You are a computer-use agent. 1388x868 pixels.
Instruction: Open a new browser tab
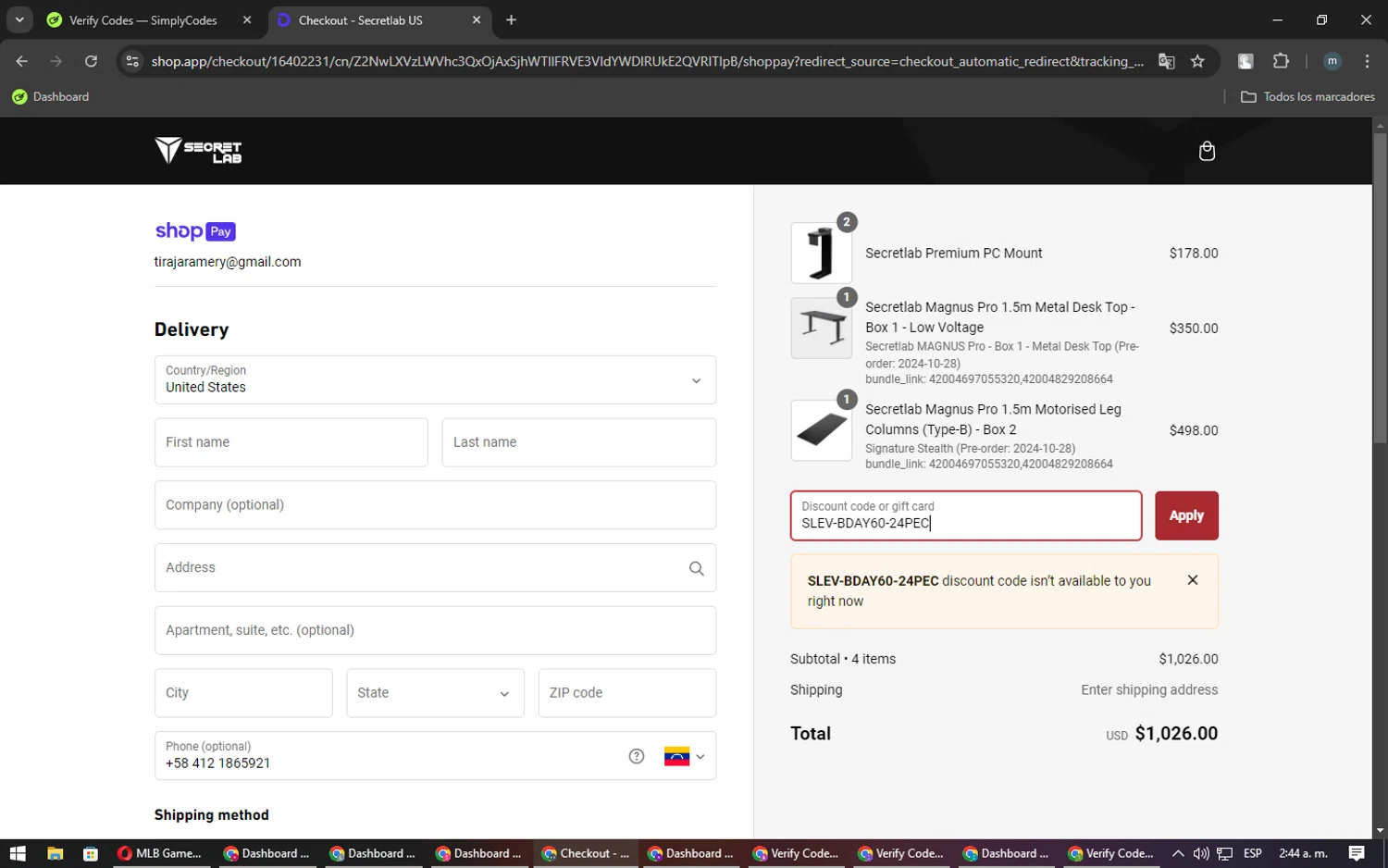click(x=511, y=20)
